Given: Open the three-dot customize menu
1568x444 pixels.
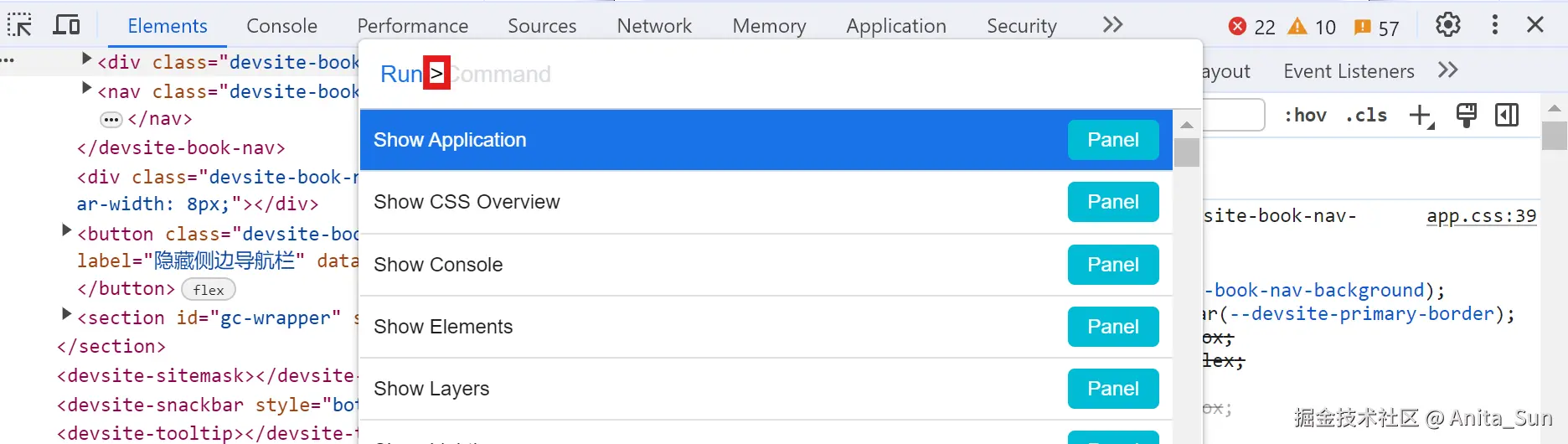Looking at the screenshot, I should tap(1494, 25).
